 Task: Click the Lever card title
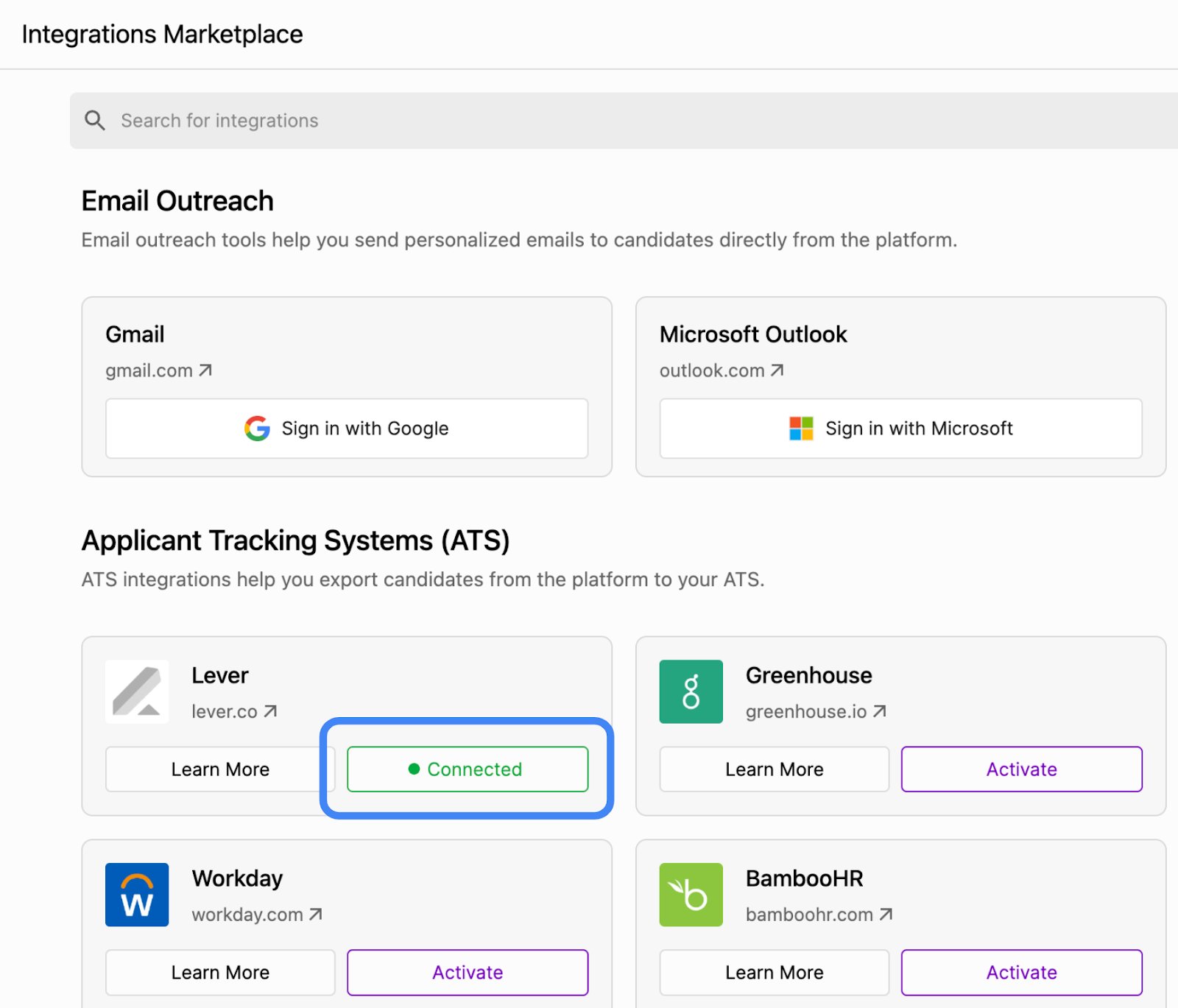pos(220,675)
